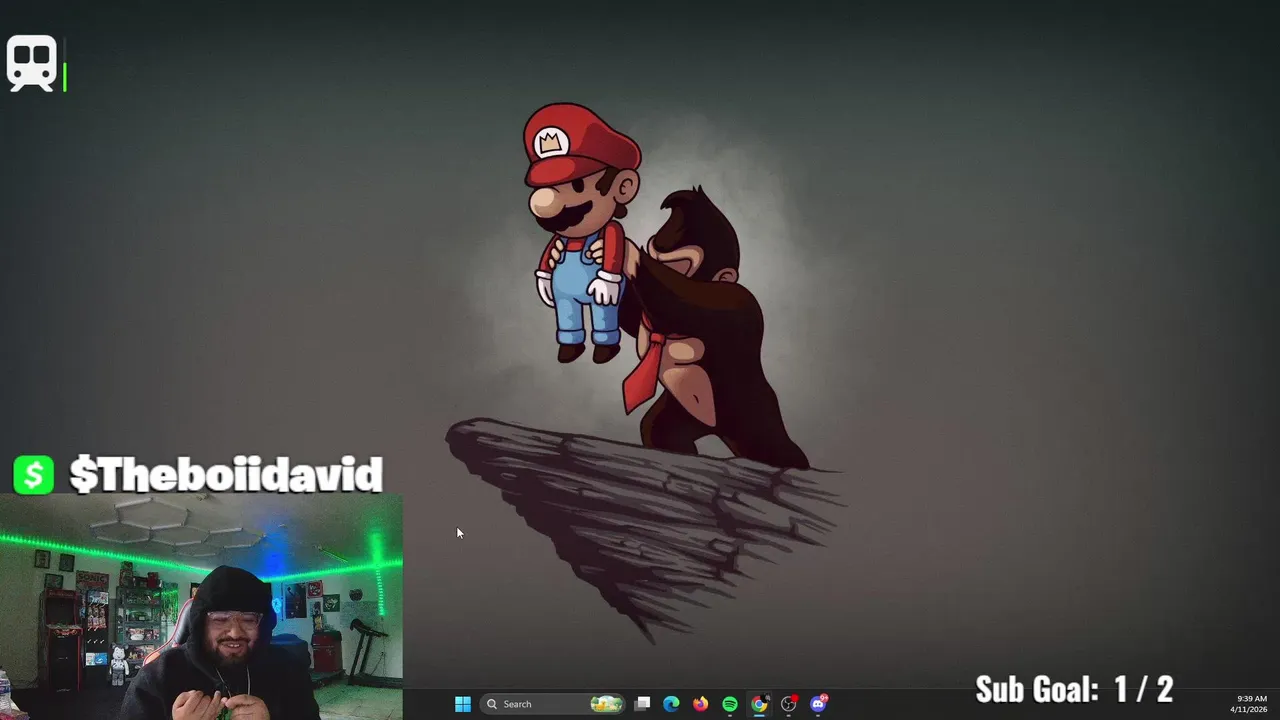The height and width of the screenshot is (720, 1280).
Task: Open Task View from the taskbar
Action: [643, 704]
